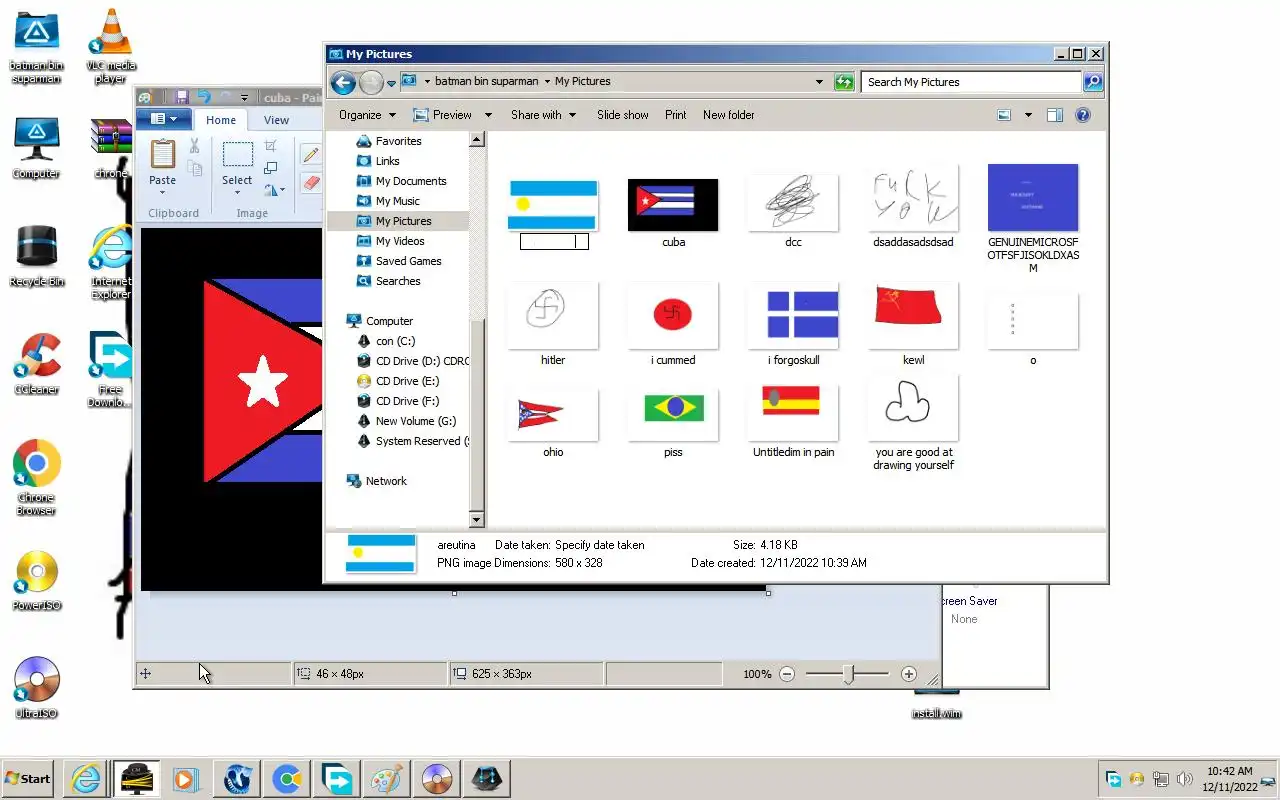Select the GENUINEMICROSOFT image thumbnail
Image resolution: width=1280 pixels, height=800 pixels.
pyautogui.click(x=1033, y=198)
